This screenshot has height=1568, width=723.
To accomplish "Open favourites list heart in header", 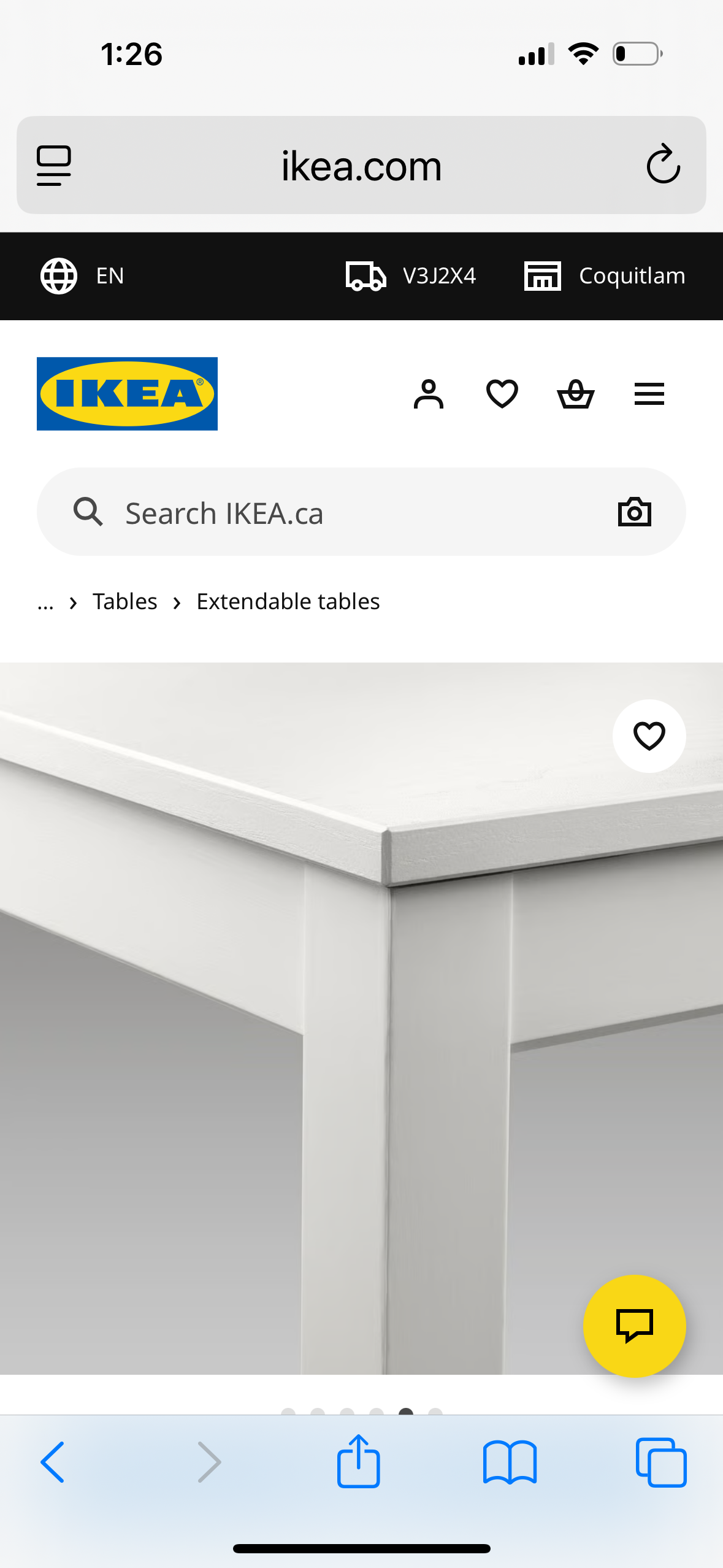I will (x=502, y=394).
